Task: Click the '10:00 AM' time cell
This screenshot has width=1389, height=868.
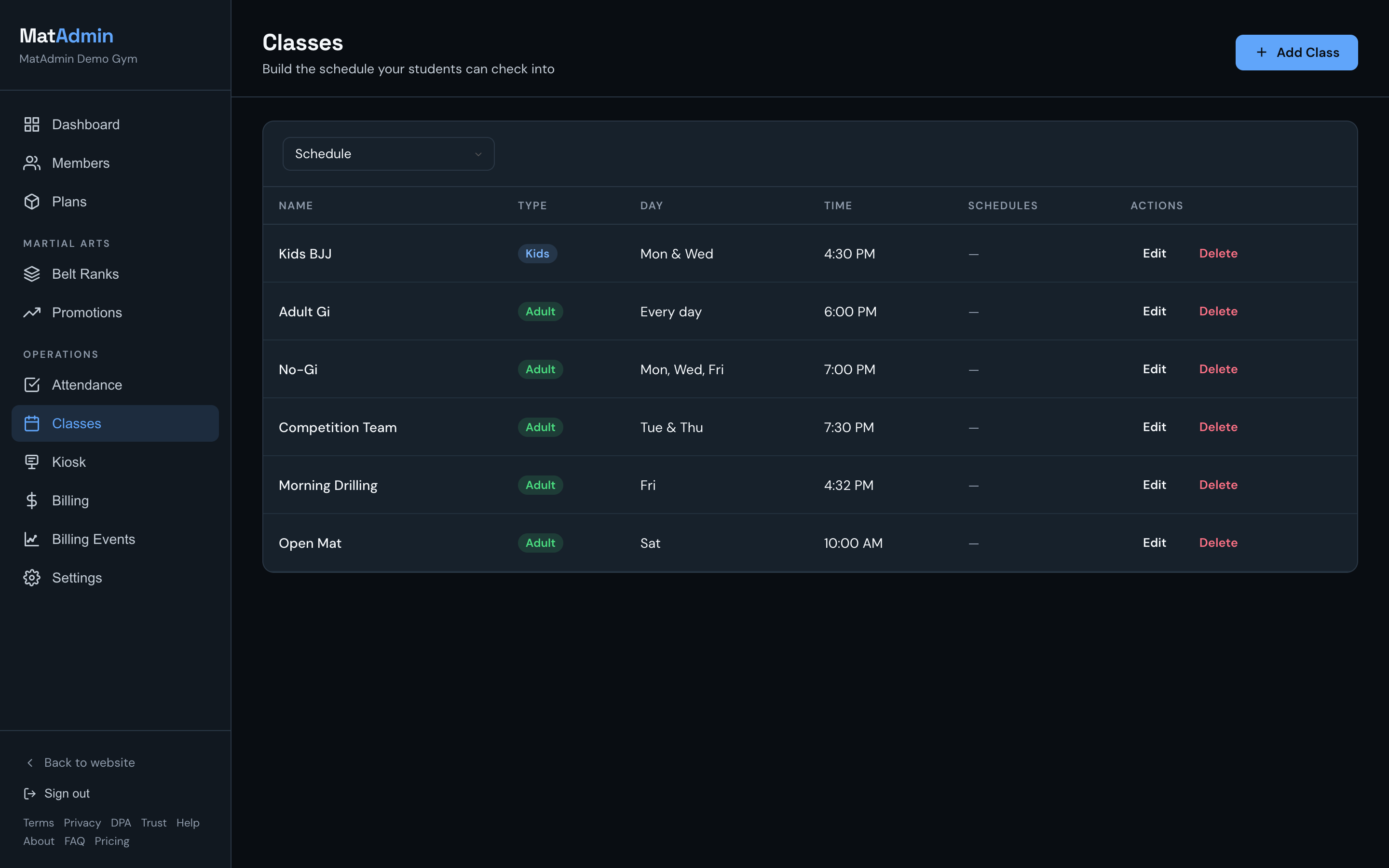Action: [x=853, y=543]
